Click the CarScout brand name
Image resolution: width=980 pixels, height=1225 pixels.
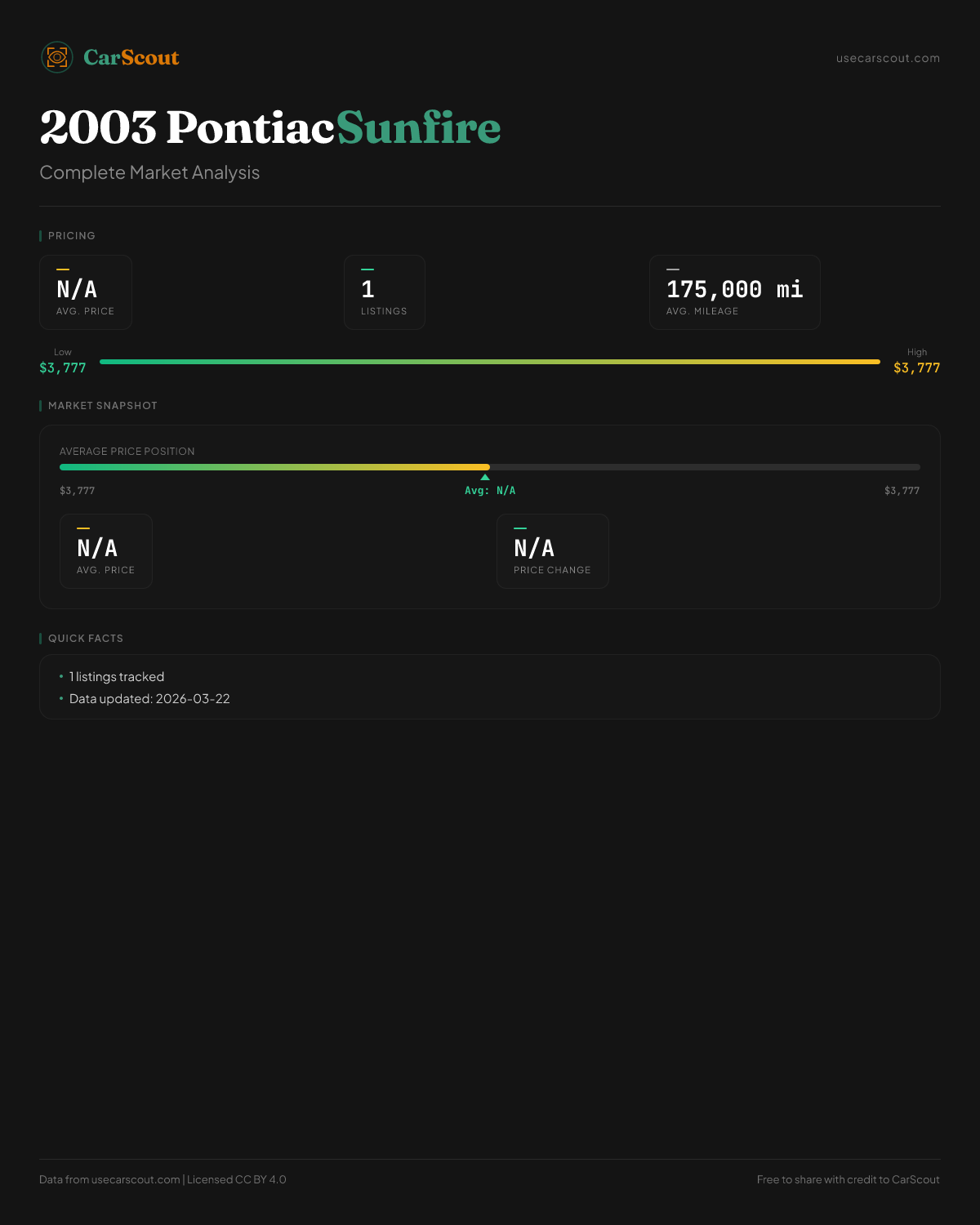[x=131, y=57]
